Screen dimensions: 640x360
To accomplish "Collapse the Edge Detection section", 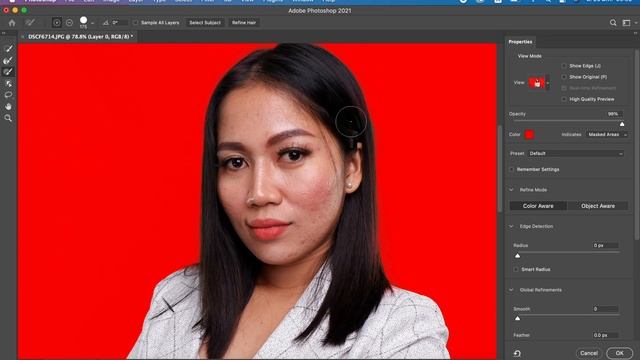I will click(511, 226).
